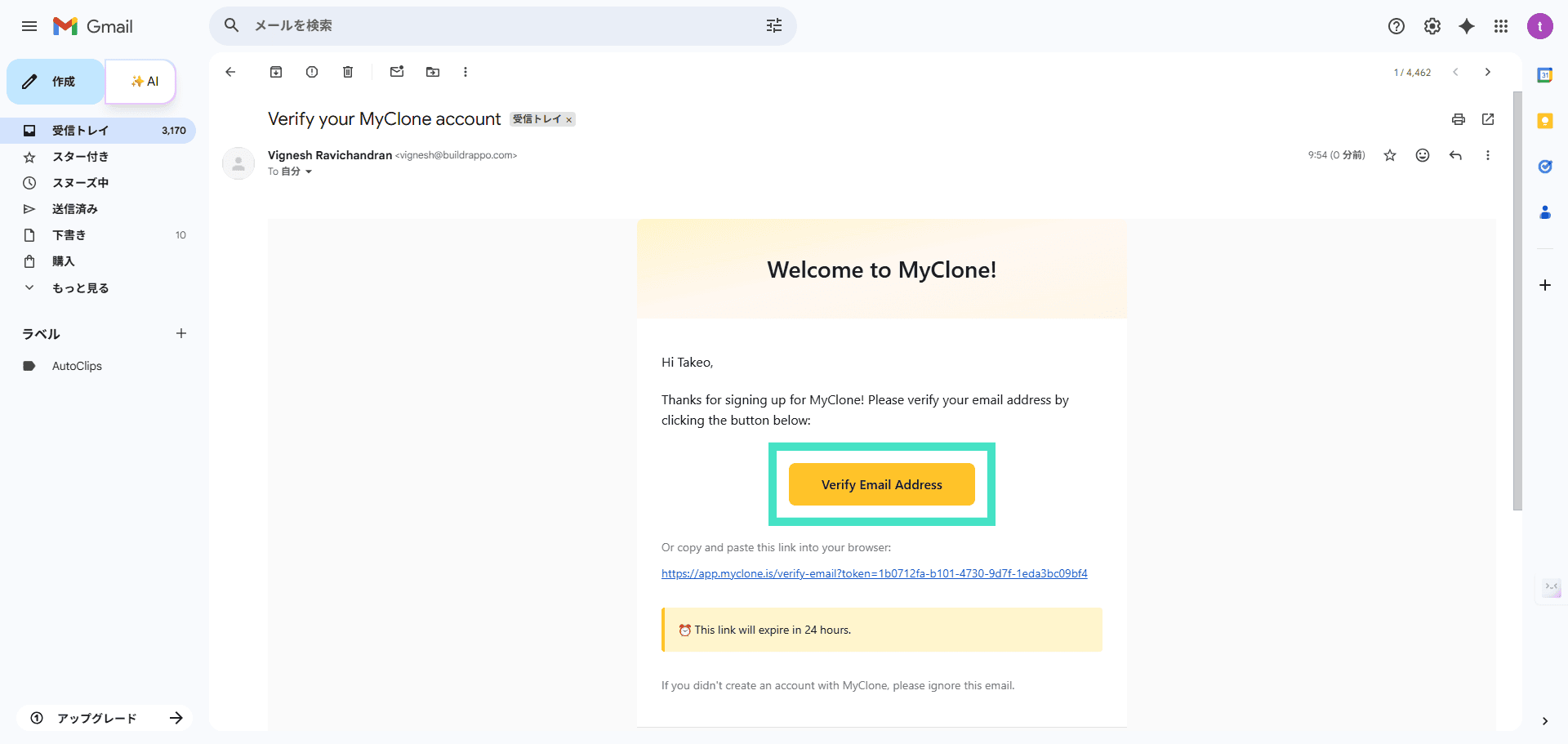Report this message as spam
Viewport: 1568px width, 744px height.
pyautogui.click(x=312, y=72)
